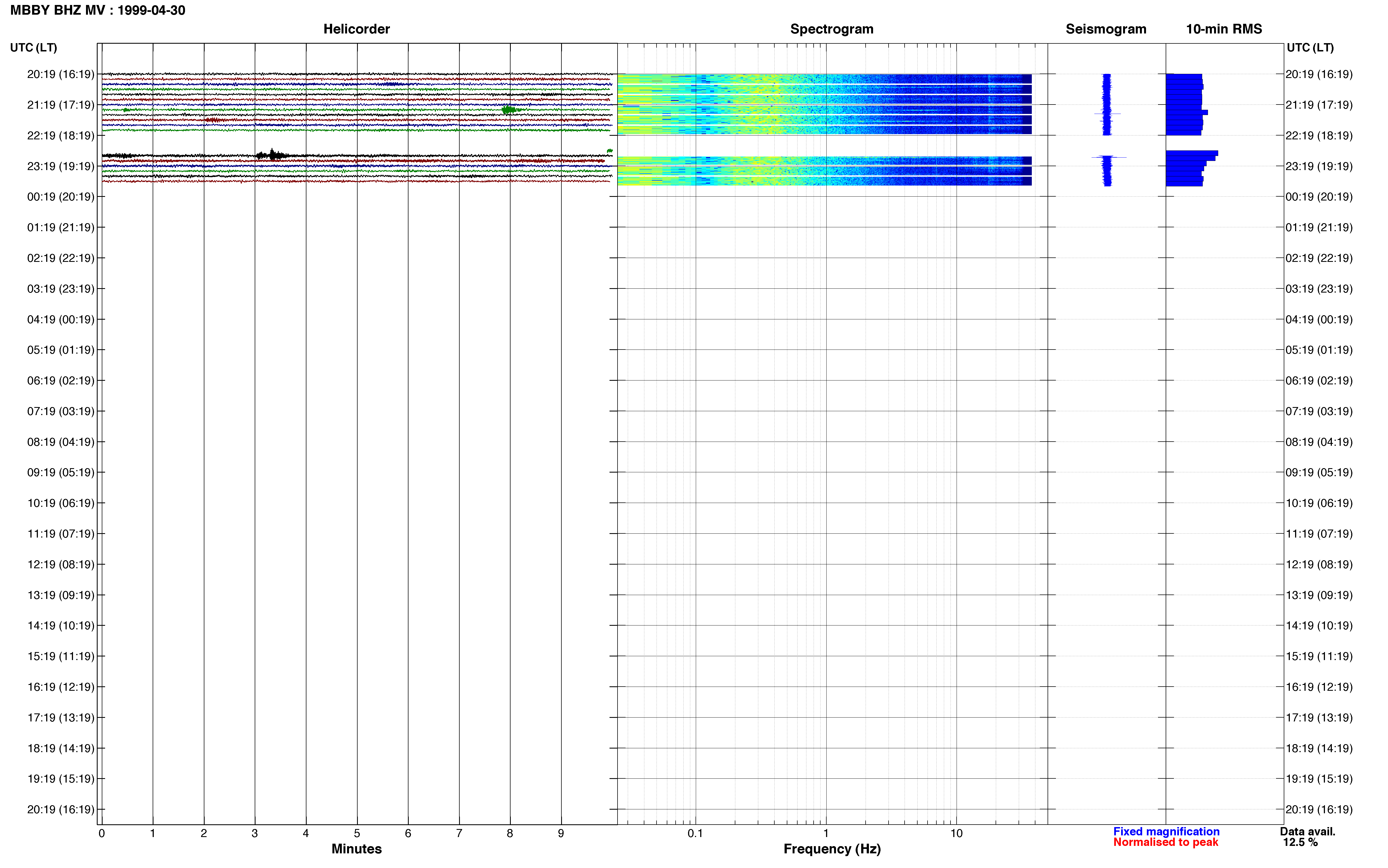Screen dimensions: 1388x868
Task: Click the 10-min RMS heading
Action: click(1224, 29)
